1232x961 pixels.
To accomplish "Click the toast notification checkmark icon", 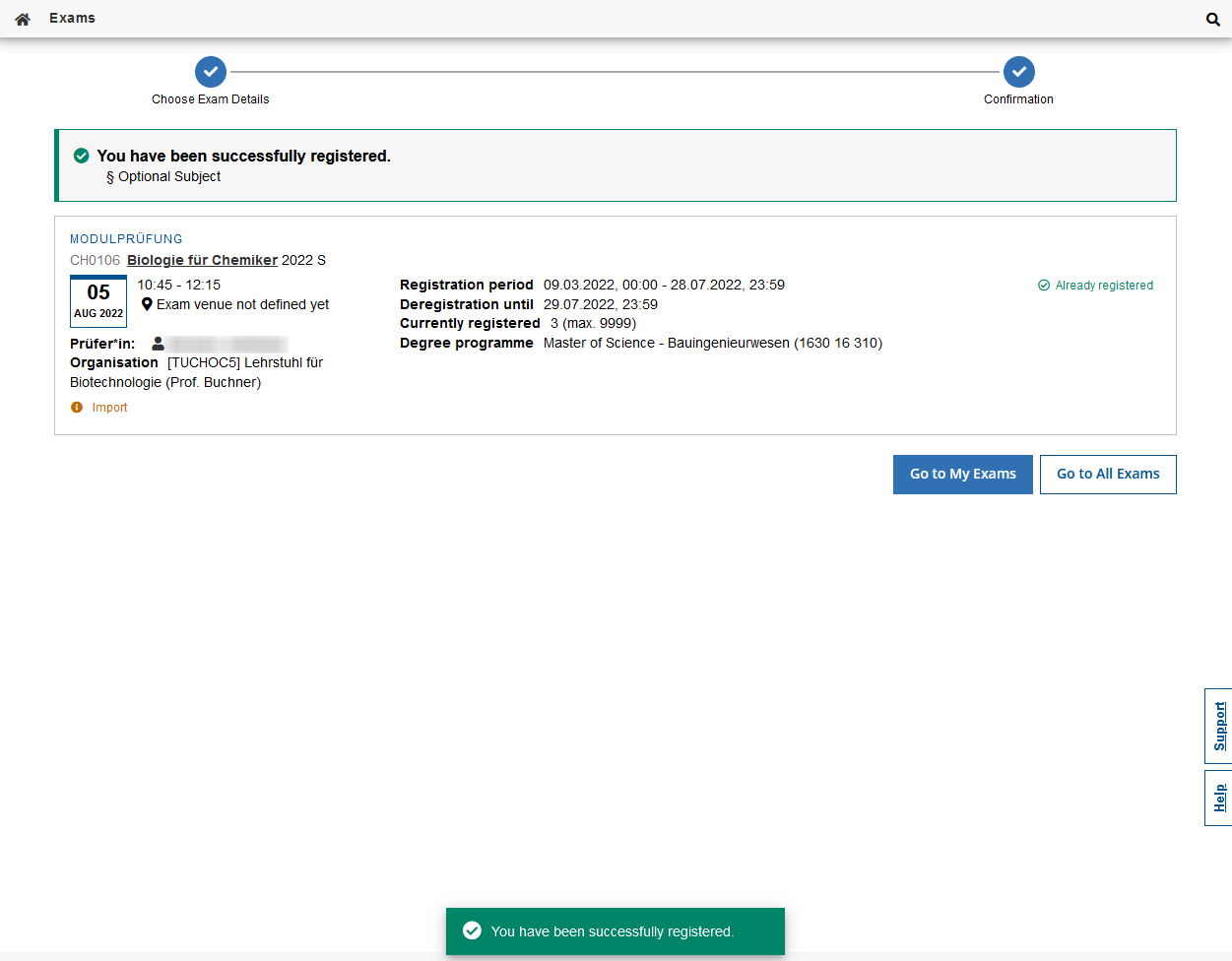I will coord(472,930).
